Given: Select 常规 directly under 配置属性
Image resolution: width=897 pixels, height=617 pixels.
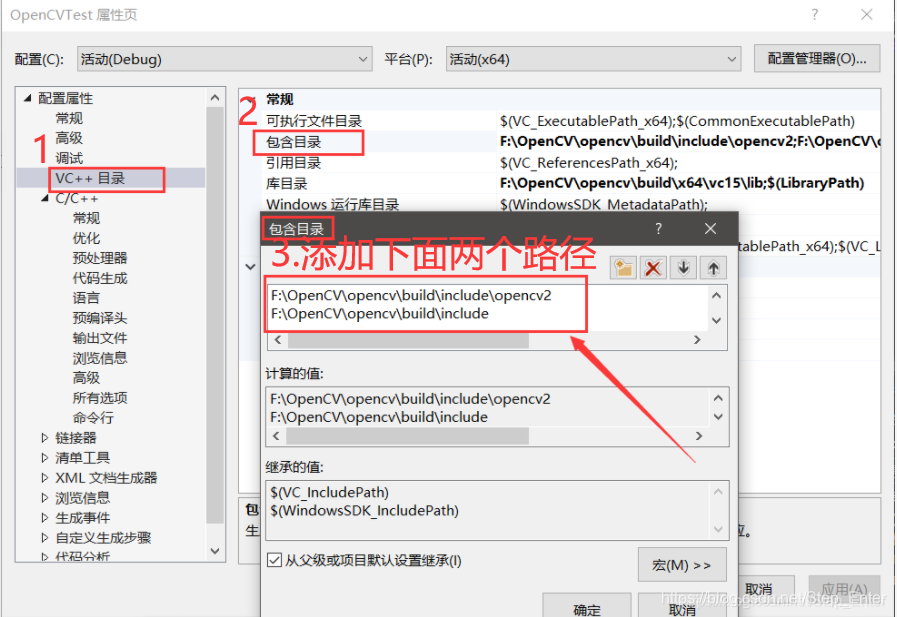Looking at the screenshot, I should [x=69, y=118].
